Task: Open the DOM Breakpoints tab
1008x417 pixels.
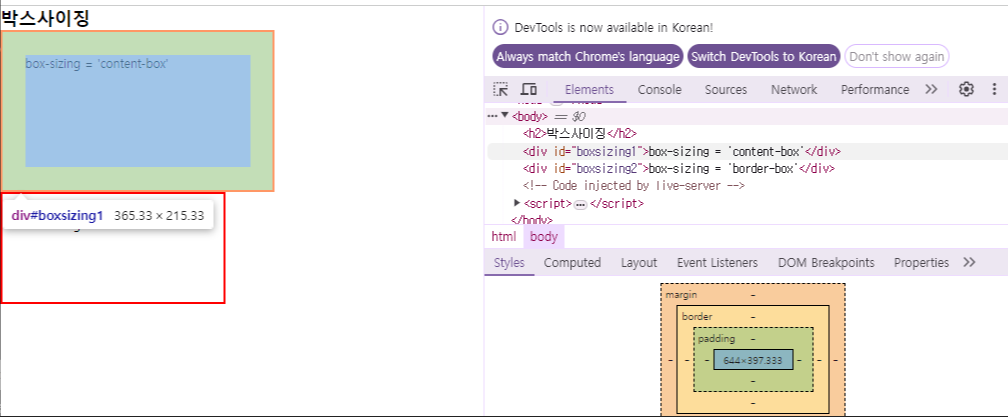Action: coord(826,262)
